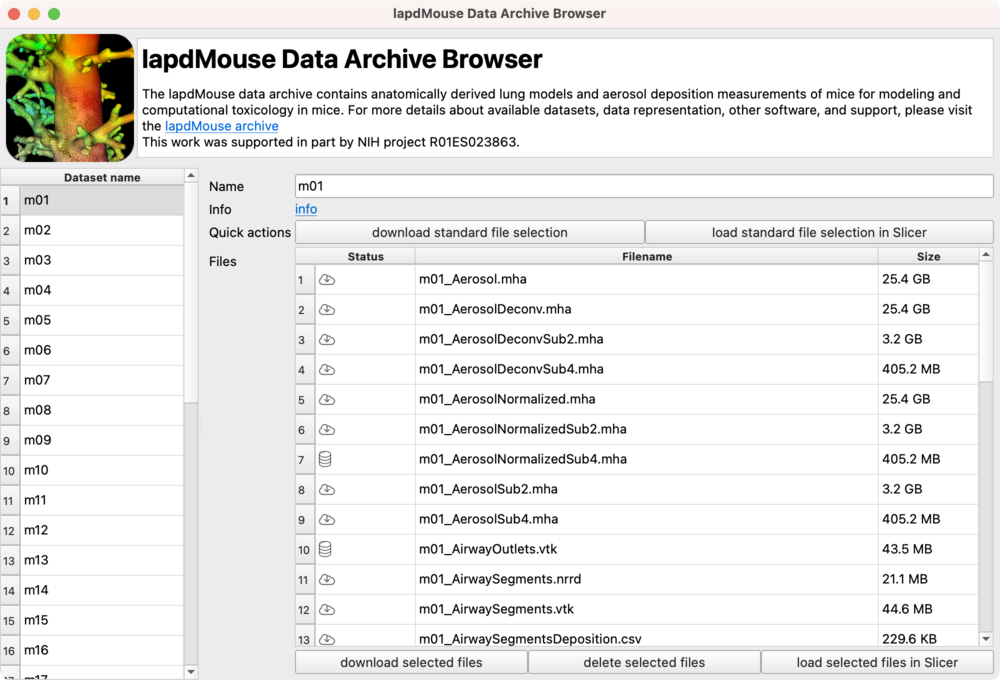1000x680 pixels.
Task: Open the info link for m01
Action: coord(306,209)
